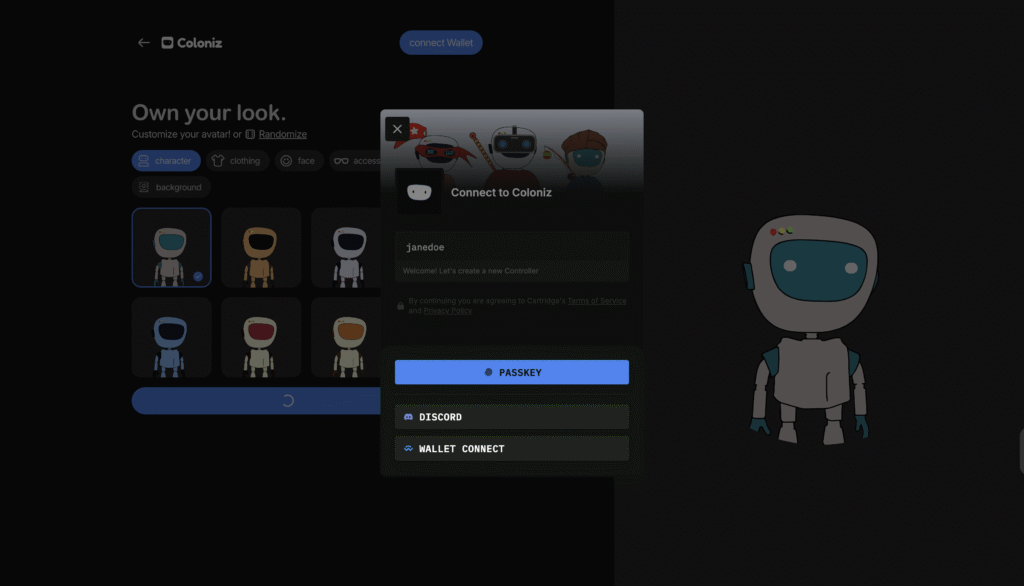This screenshot has width=1024, height=586.
Task: Sign up with the PASSKEY button
Action: 511,372
